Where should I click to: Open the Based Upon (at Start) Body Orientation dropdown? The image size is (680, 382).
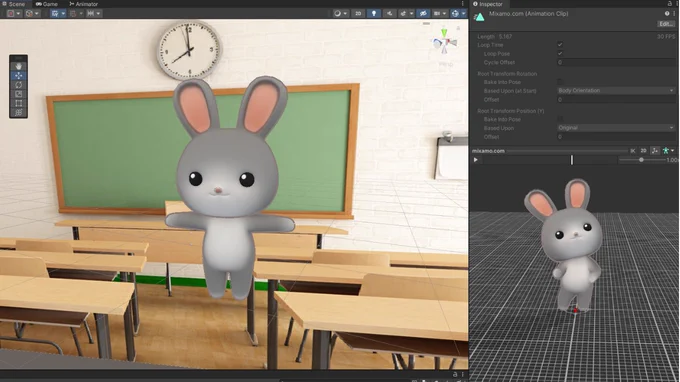tap(616, 91)
